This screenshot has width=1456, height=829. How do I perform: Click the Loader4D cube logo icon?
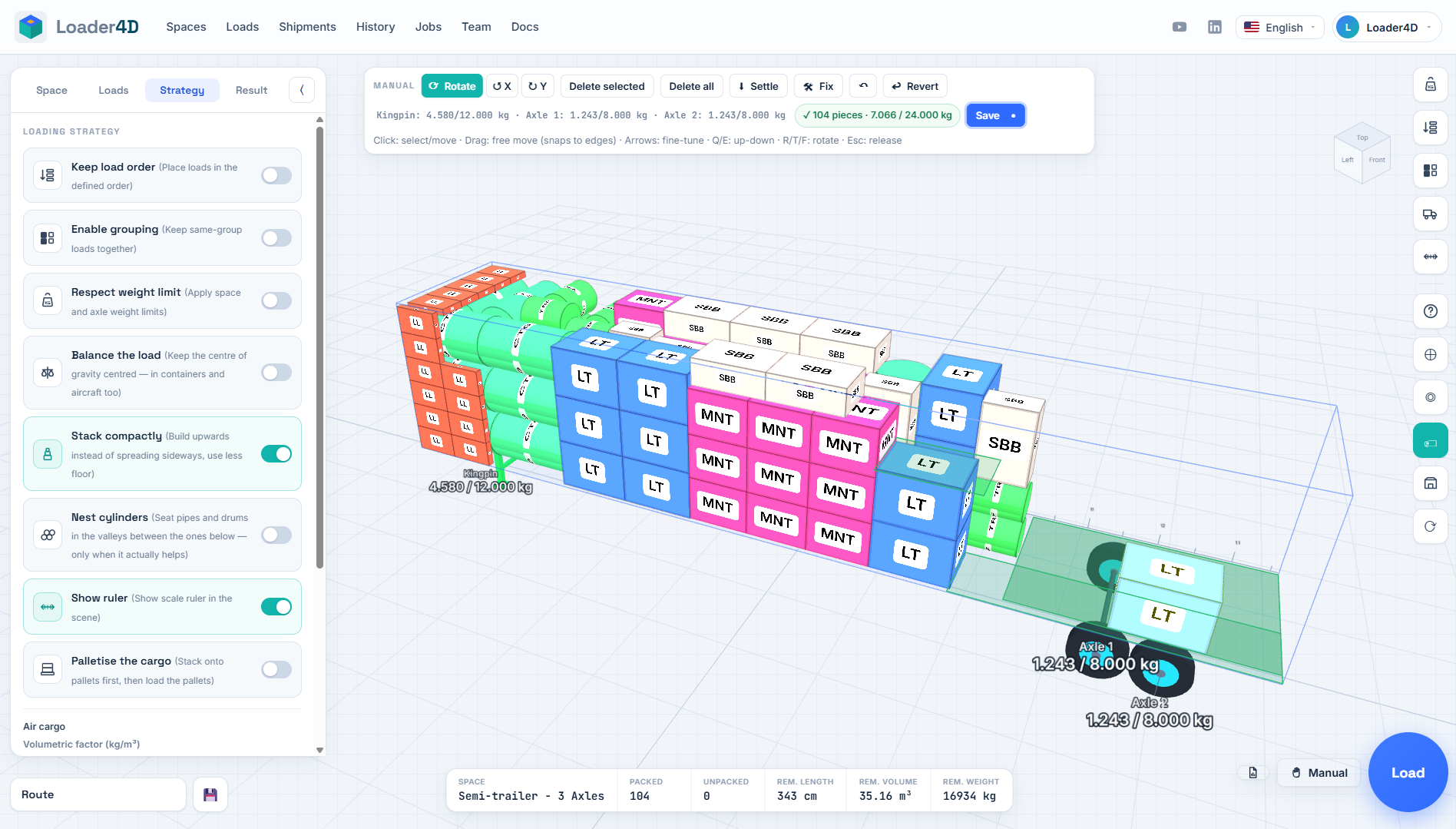click(31, 27)
